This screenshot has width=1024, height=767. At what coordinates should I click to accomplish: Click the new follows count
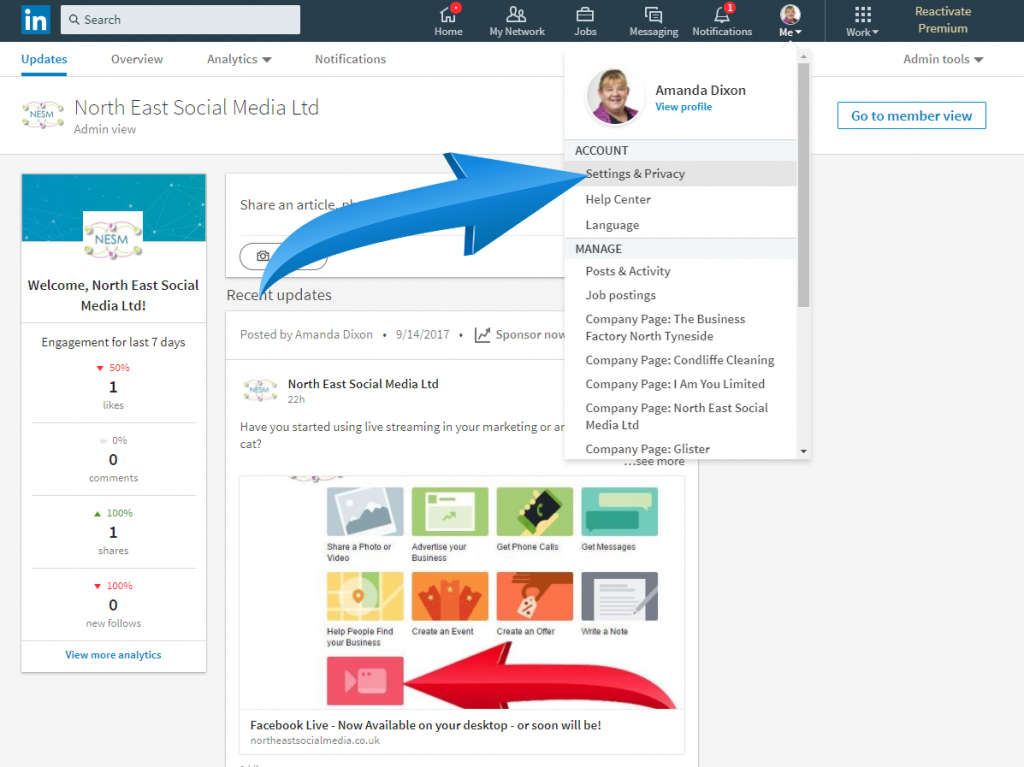pyautogui.click(x=113, y=605)
